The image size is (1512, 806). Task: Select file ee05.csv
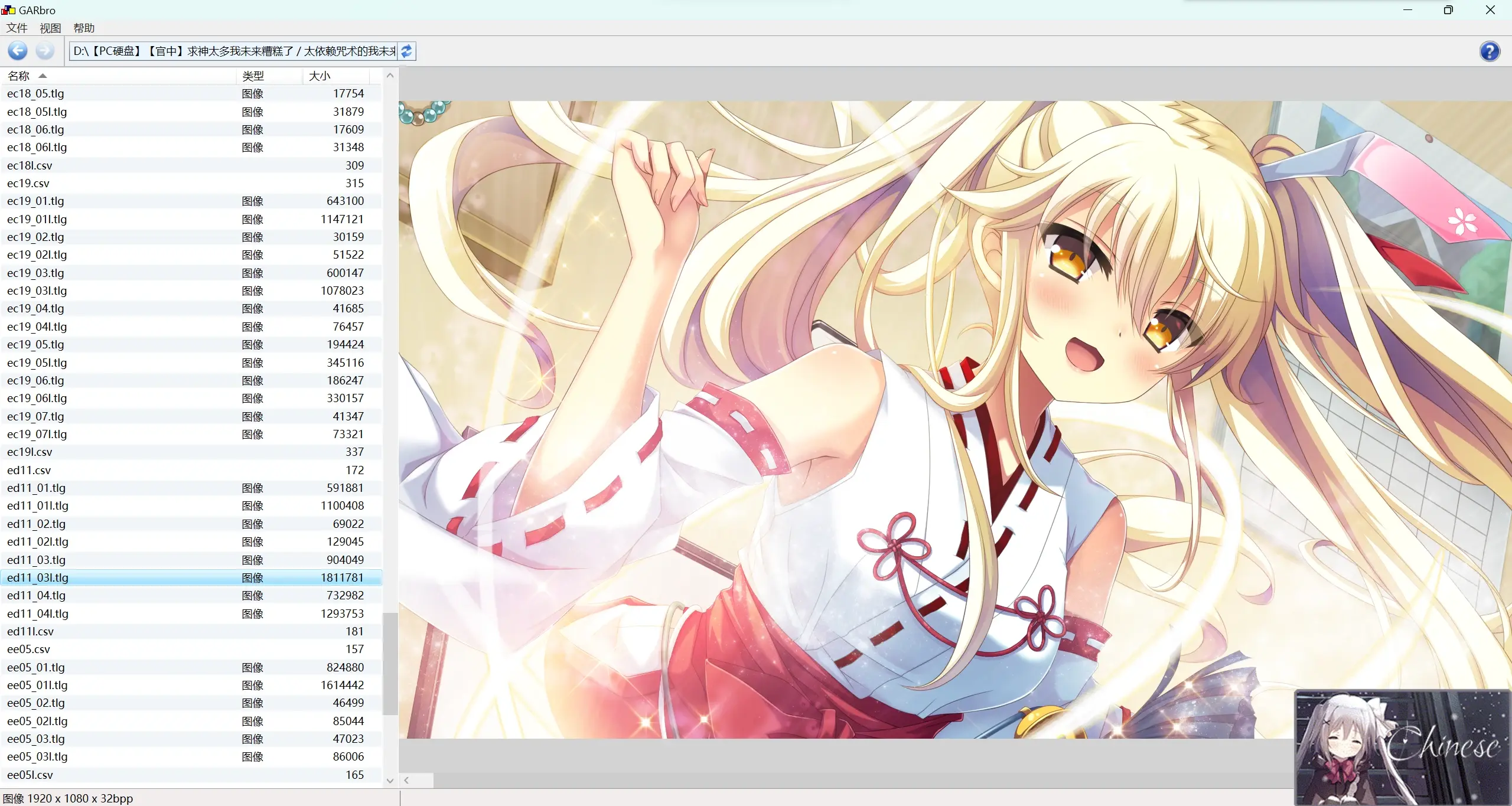191,649
